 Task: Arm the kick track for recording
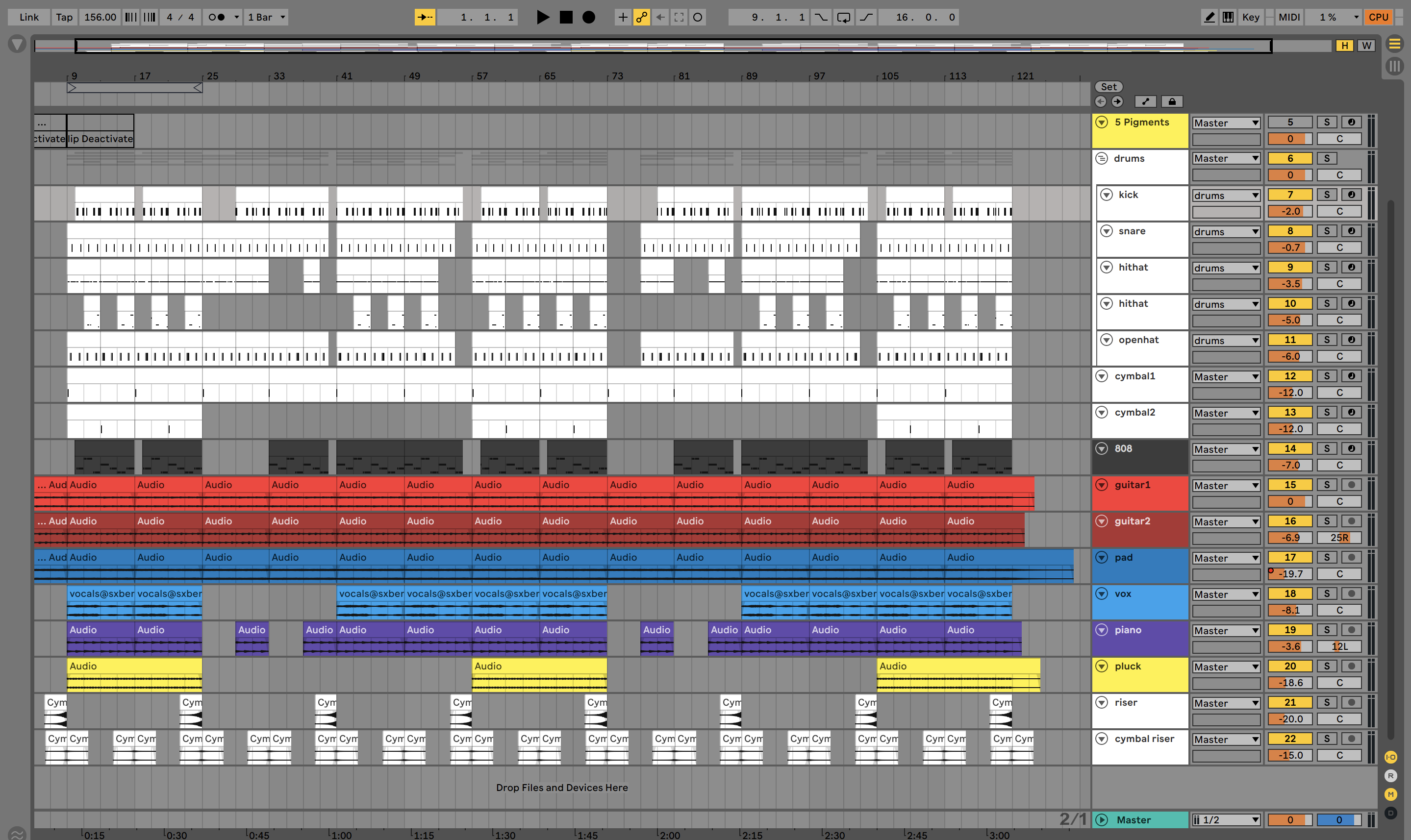pos(1351,195)
